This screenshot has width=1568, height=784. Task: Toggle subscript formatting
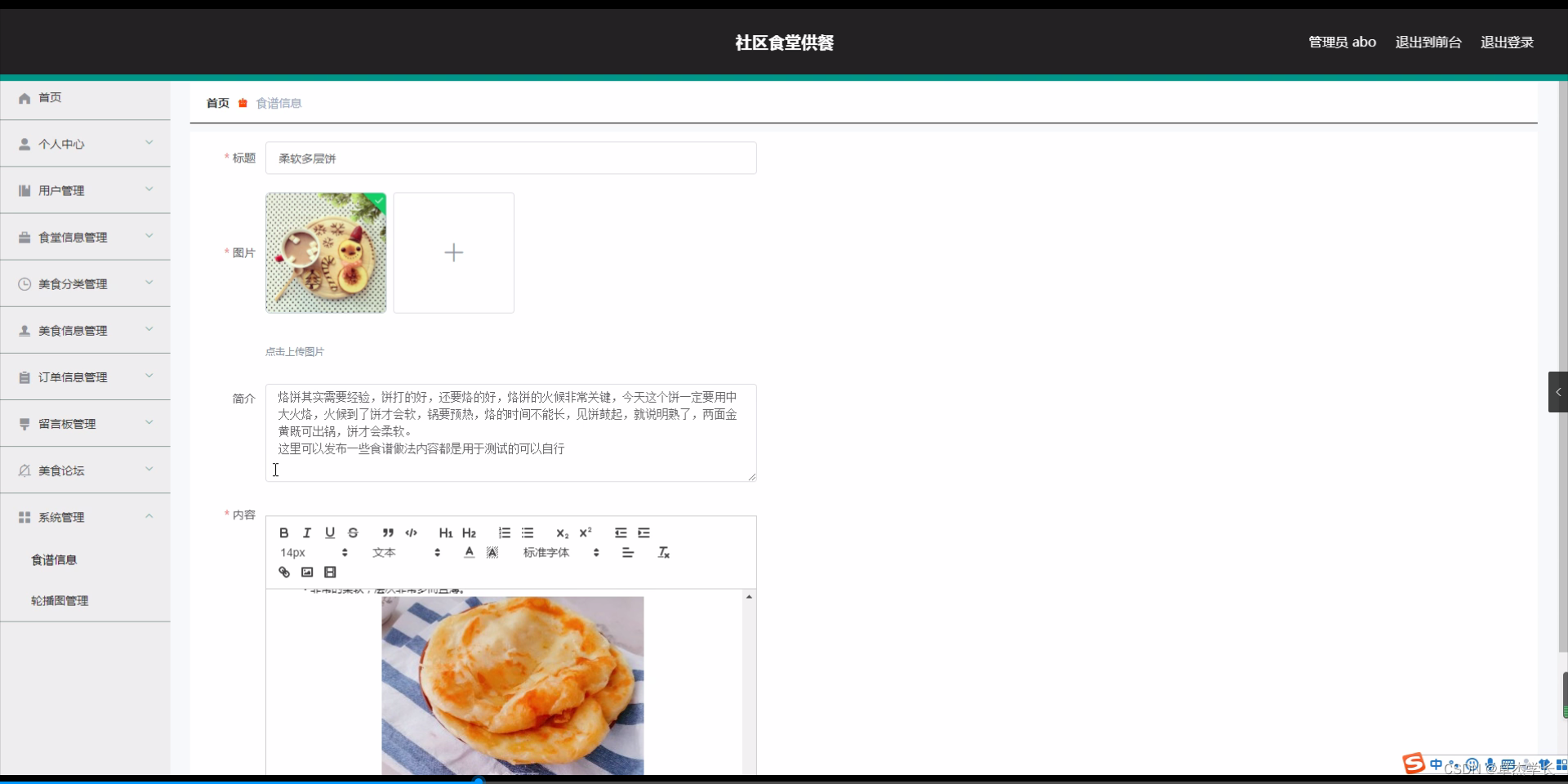pyautogui.click(x=563, y=532)
